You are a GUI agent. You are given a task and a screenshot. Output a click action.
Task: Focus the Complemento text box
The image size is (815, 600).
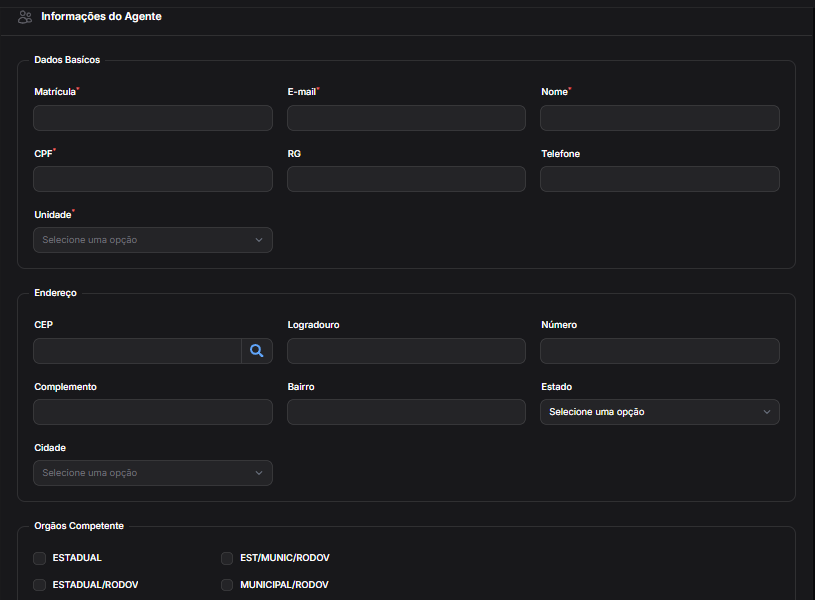pyautogui.click(x=153, y=412)
